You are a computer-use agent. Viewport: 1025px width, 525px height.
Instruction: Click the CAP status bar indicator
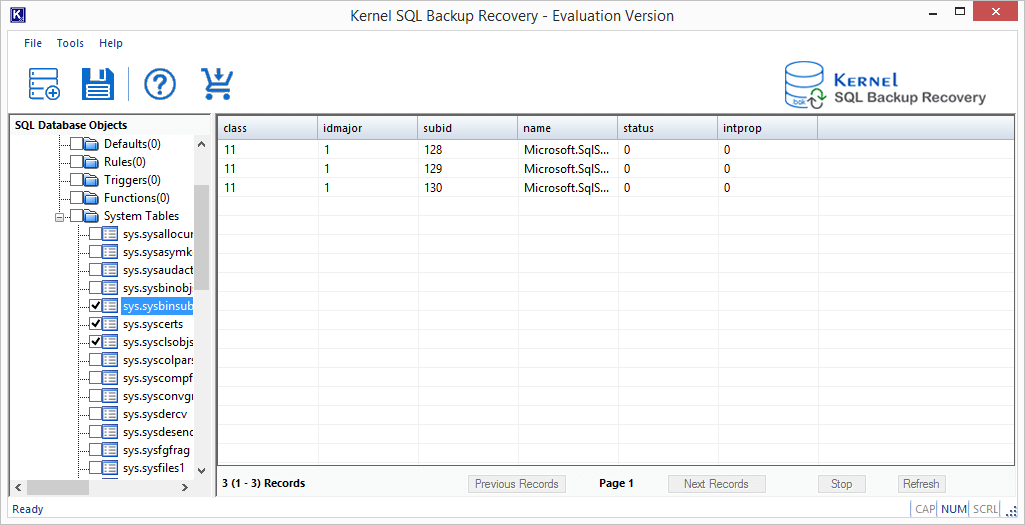tap(925, 509)
